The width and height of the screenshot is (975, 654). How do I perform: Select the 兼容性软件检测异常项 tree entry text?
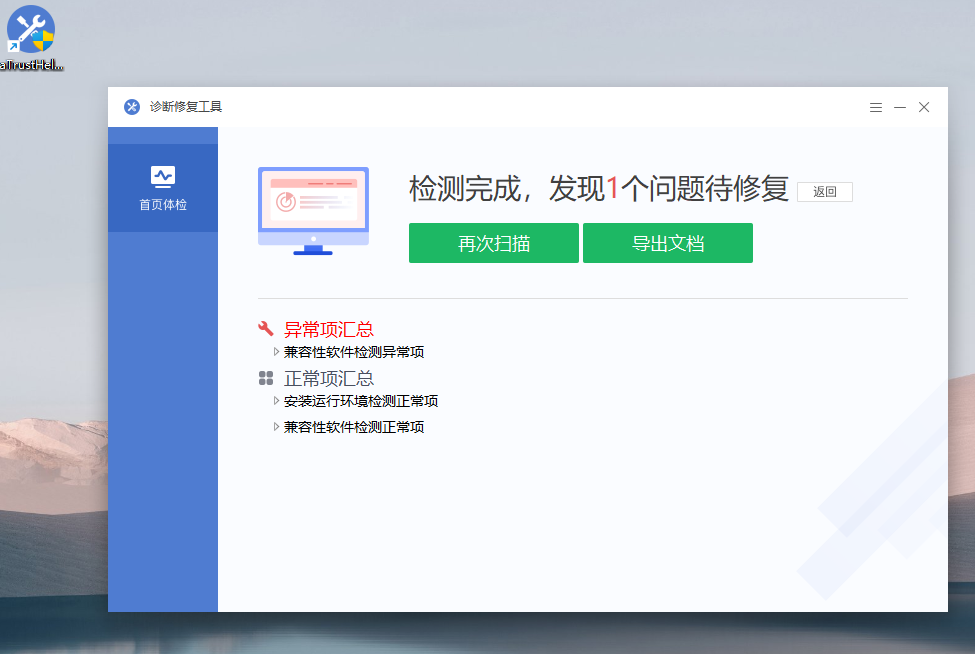coord(354,352)
